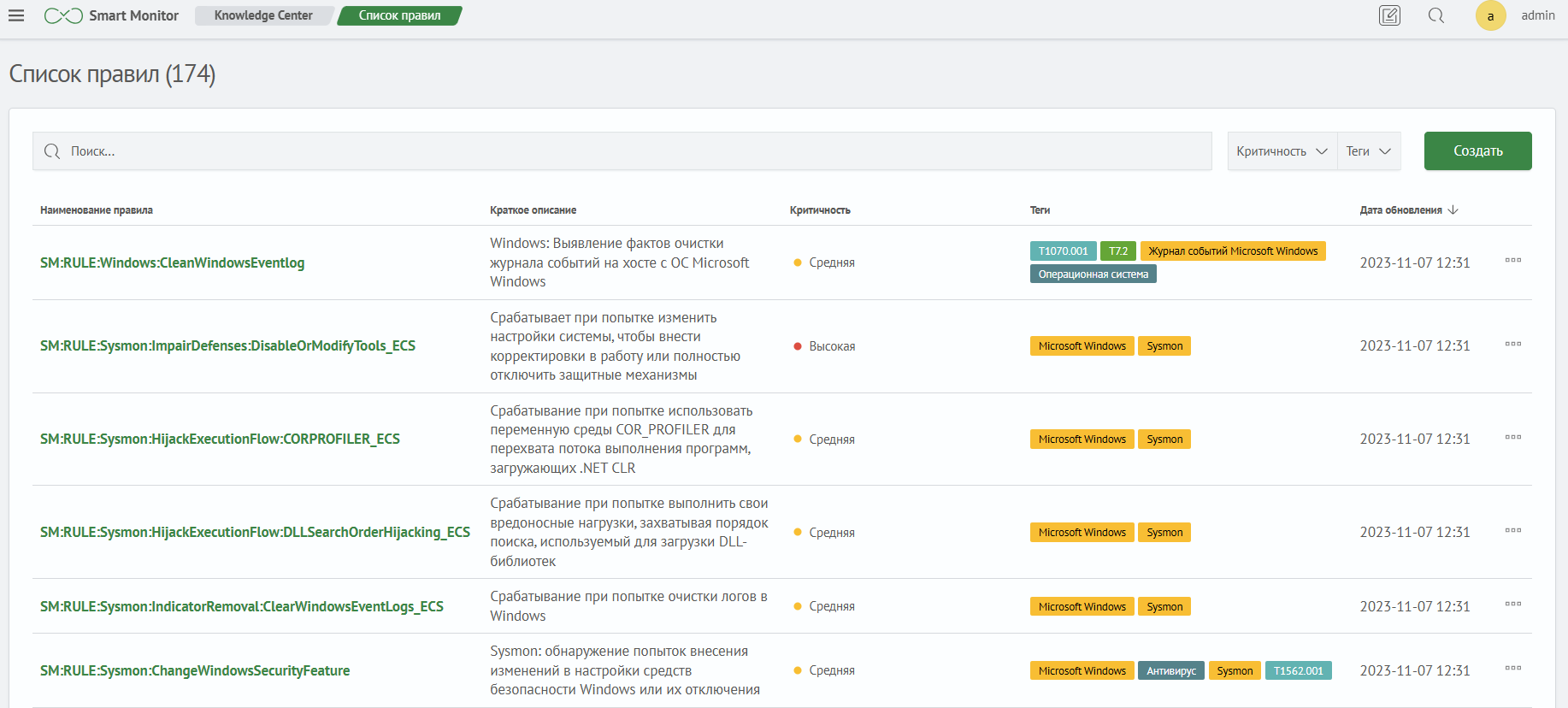The image size is (1568, 708).
Task: Click the Операционная система tag
Action: [1093, 274]
